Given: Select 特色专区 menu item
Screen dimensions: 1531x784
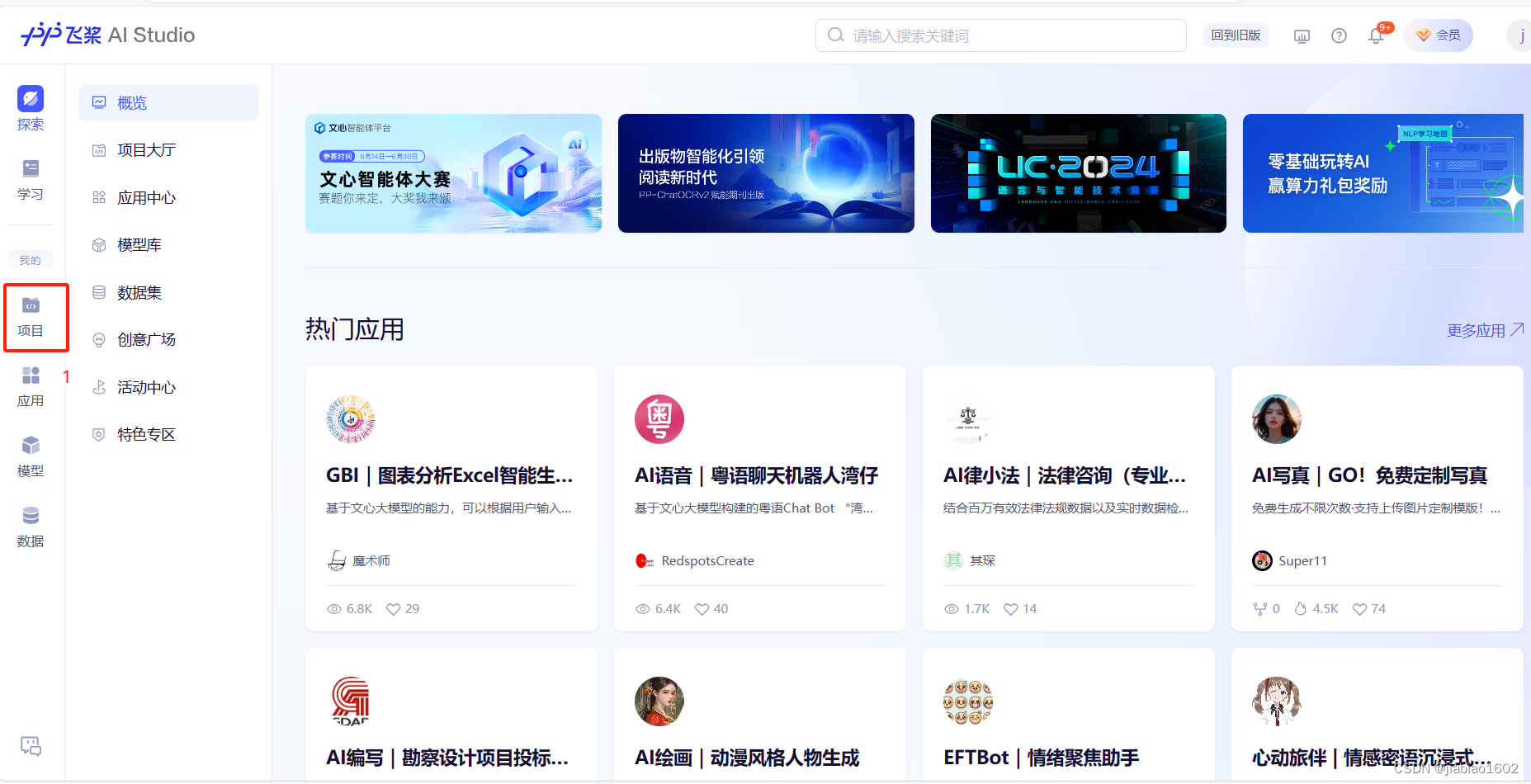Looking at the screenshot, I should [168, 435].
